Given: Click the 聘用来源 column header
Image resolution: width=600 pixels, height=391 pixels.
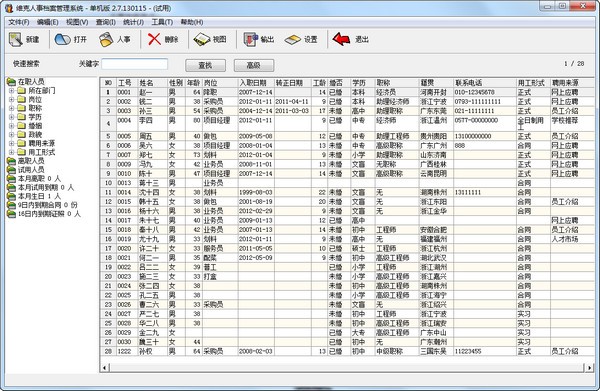Looking at the screenshot, I should [x=572, y=83].
